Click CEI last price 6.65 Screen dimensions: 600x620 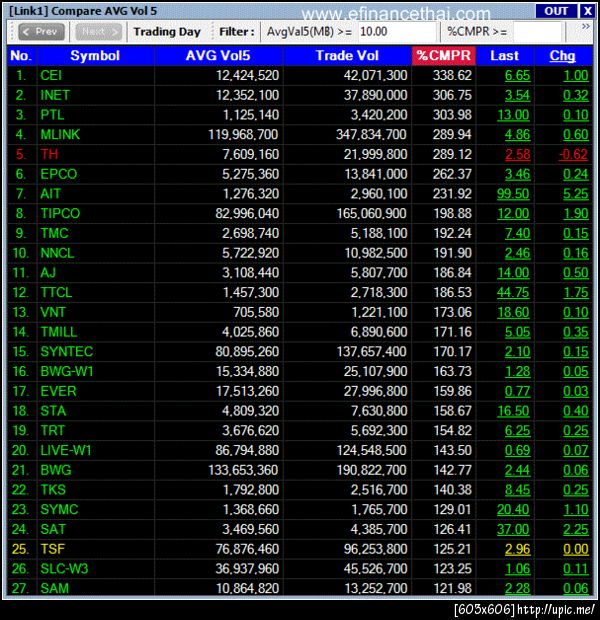tap(517, 75)
